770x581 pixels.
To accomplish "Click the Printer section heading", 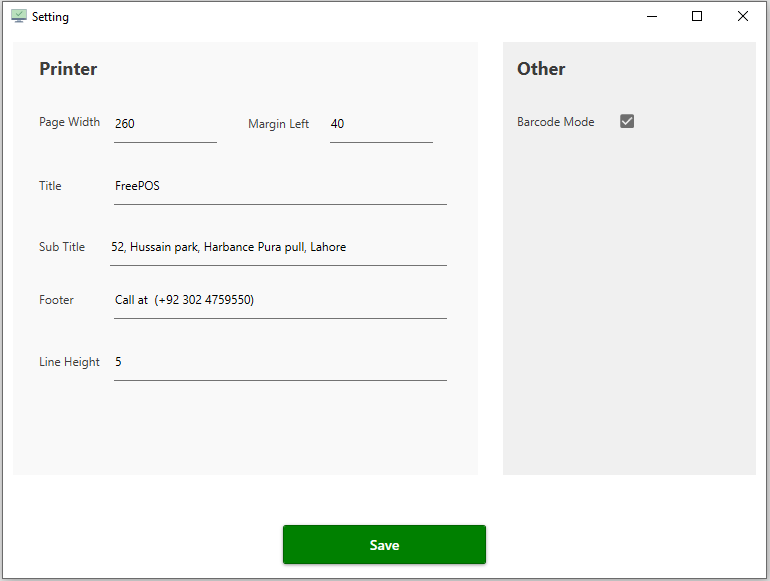I will pyautogui.click(x=68, y=69).
